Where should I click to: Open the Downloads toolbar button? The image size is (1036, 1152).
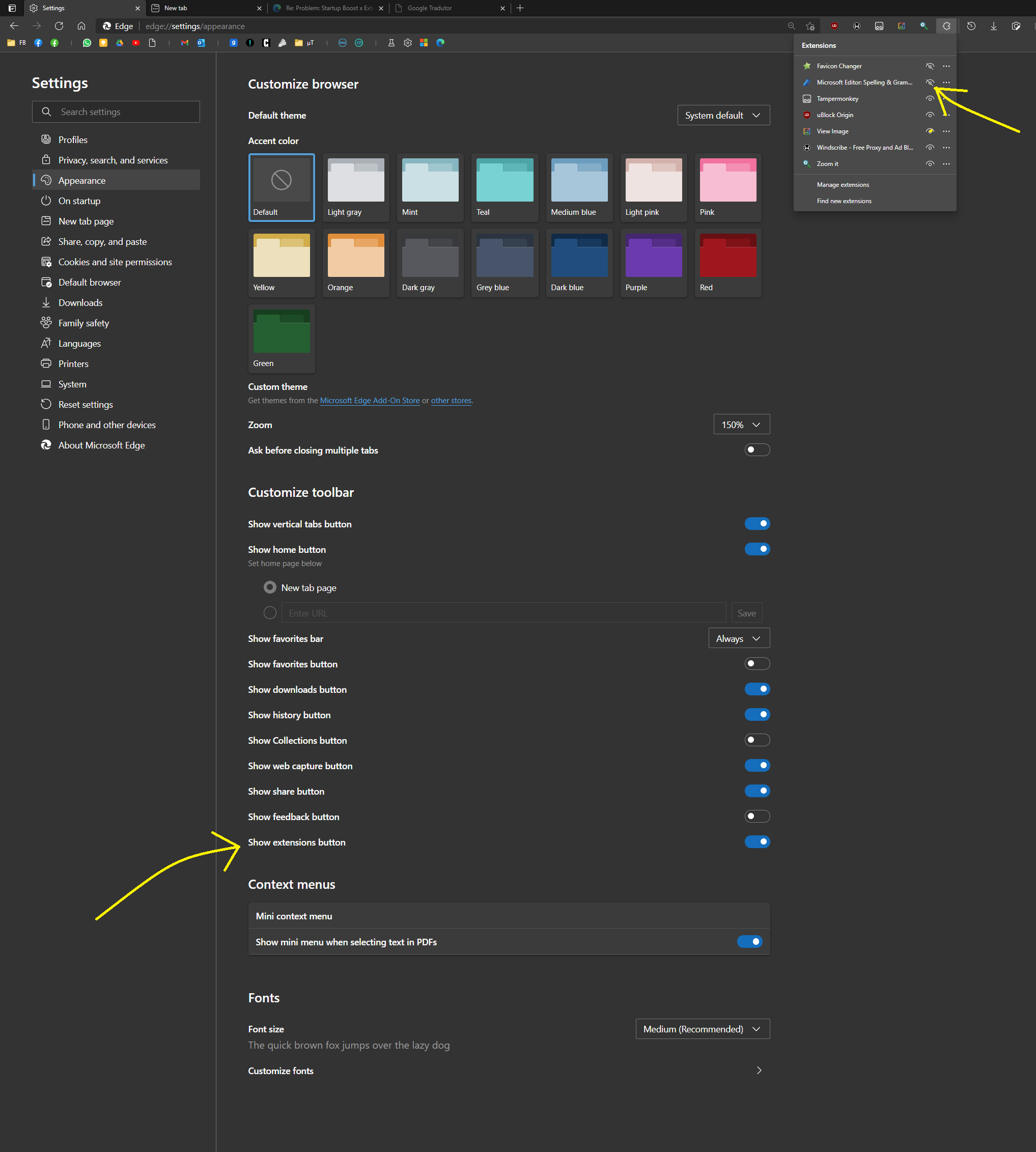pos(993,26)
